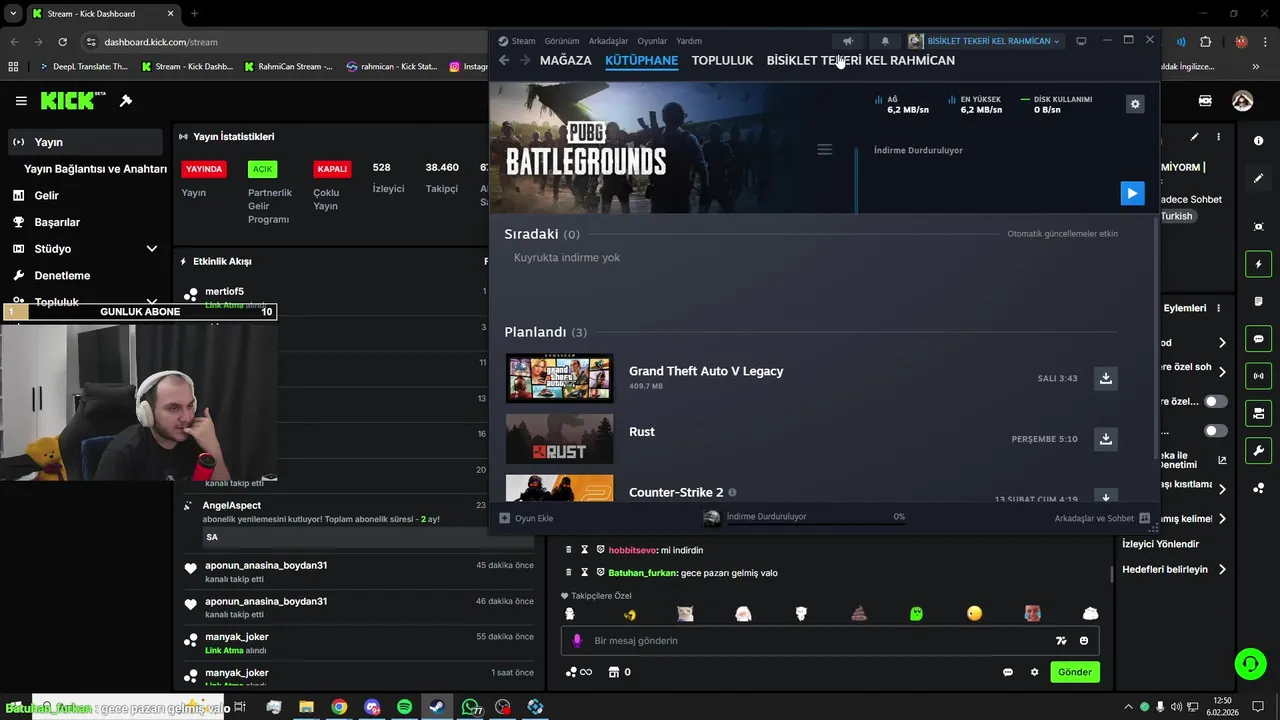Click the Kick logo
Viewport: 1280px width, 720px height.
click(73, 101)
